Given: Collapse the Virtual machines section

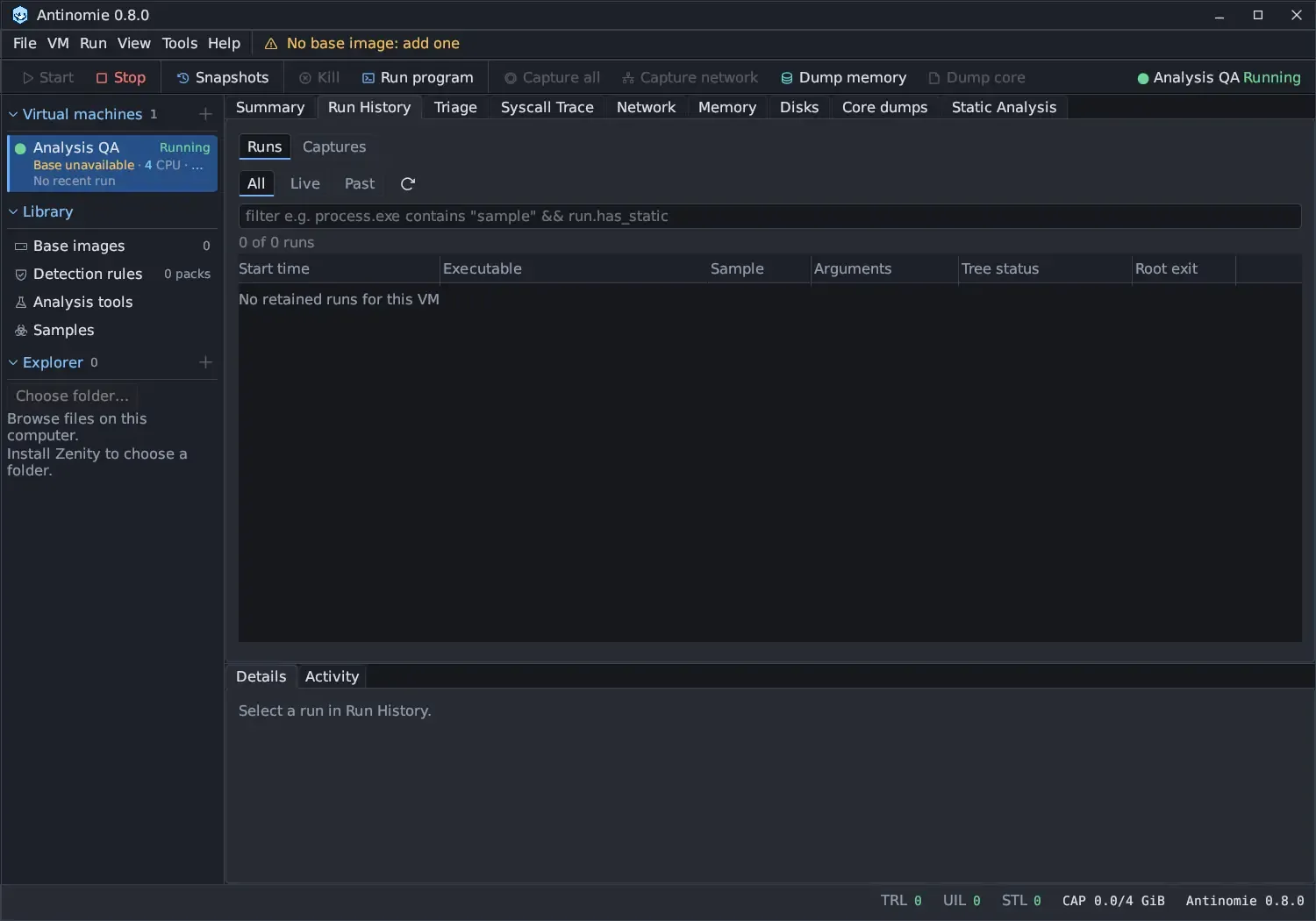Looking at the screenshot, I should 13,114.
